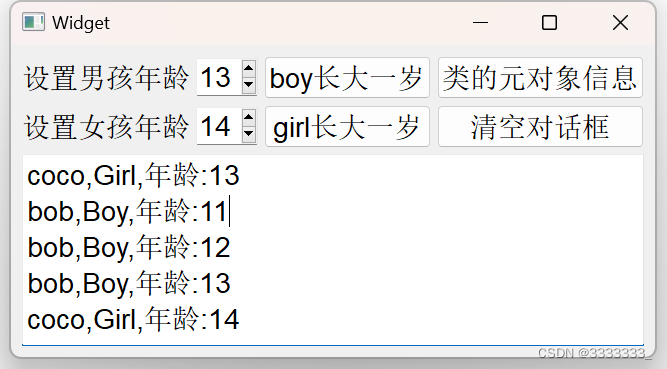The height and width of the screenshot is (369, 667).
Task: Click the 'Widget' window title text
Action: (x=81, y=23)
